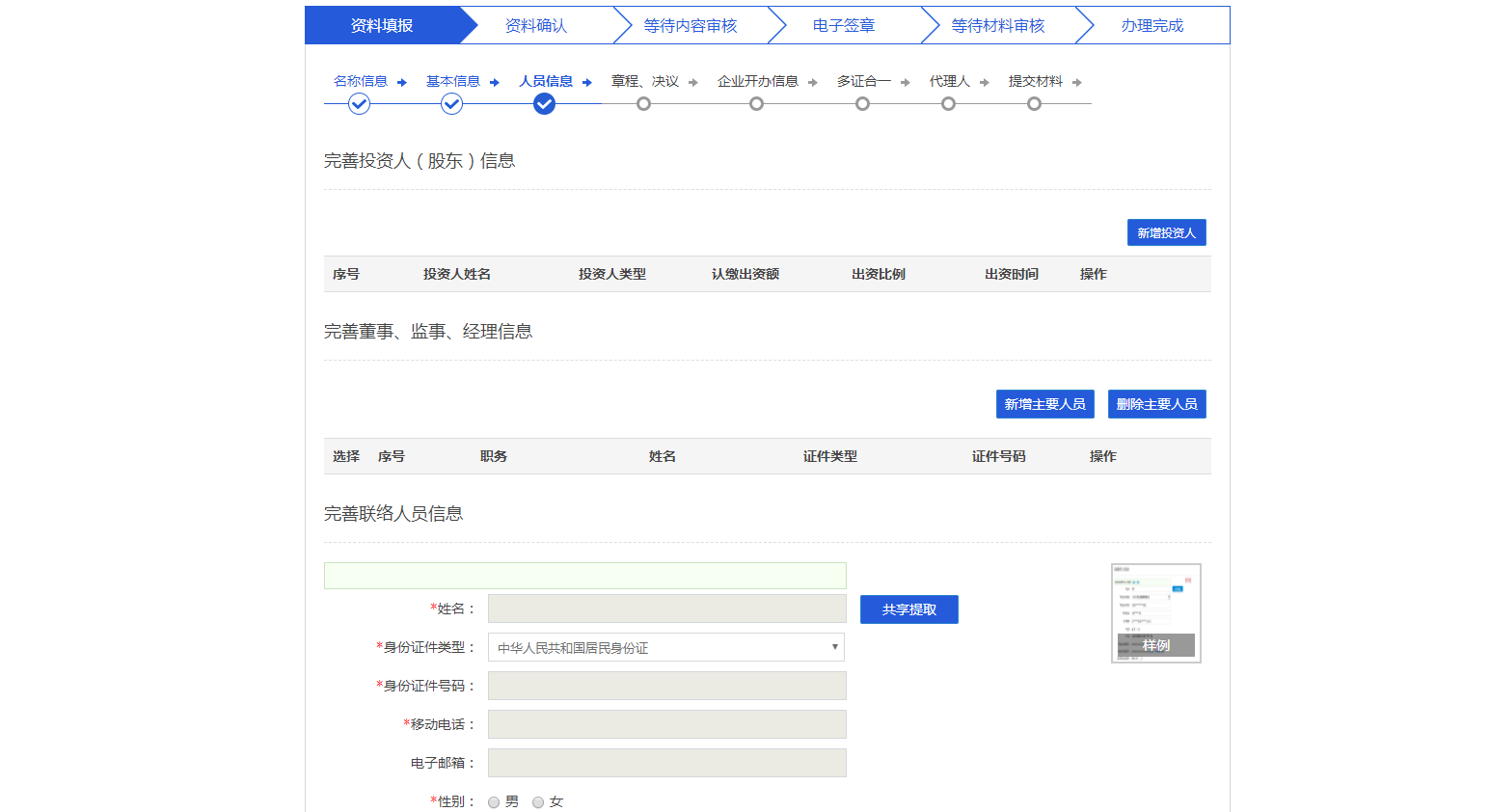Click the 新增投资人 button

click(1166, 232)
